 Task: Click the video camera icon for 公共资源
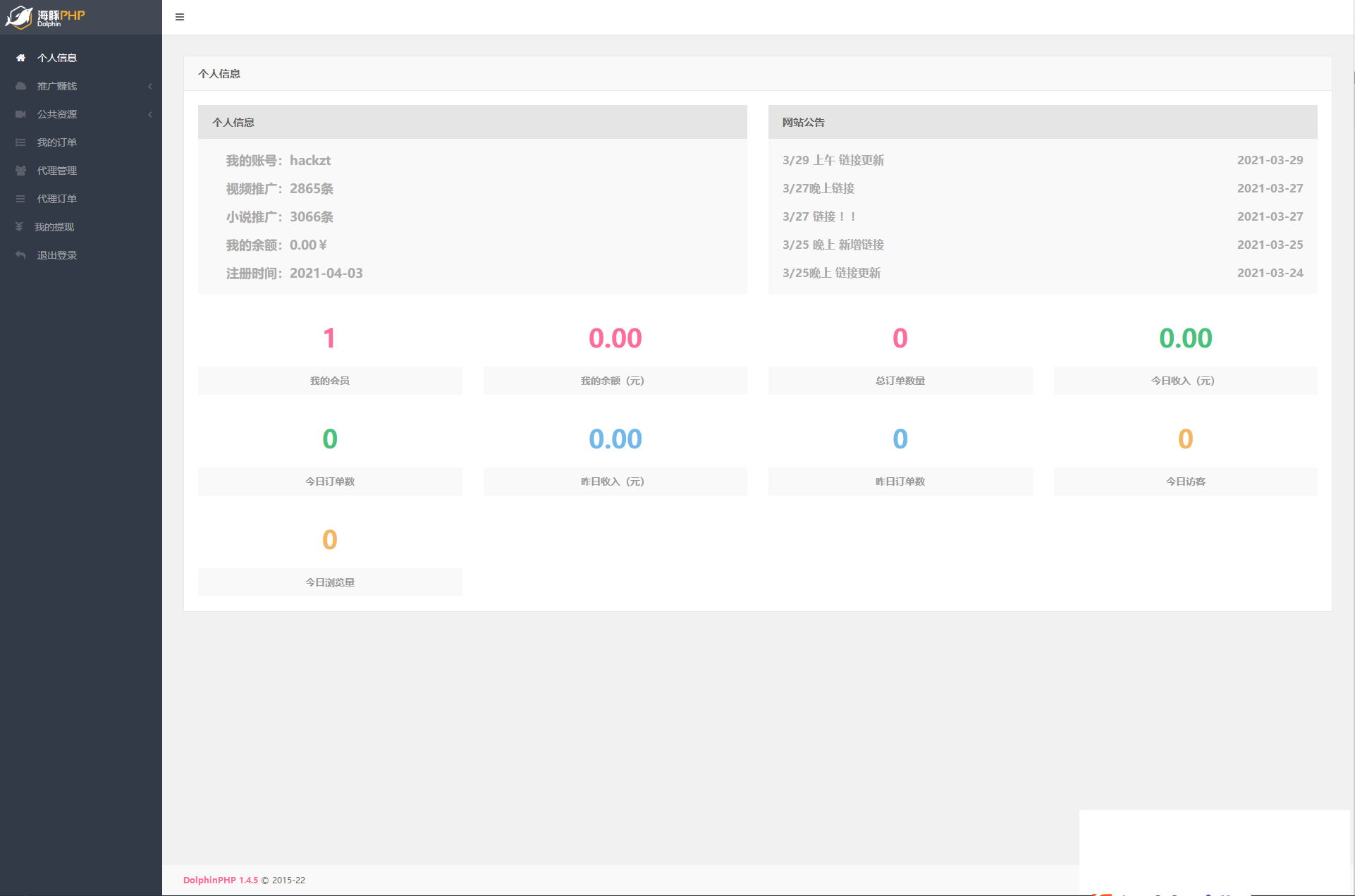tap(20, 114)
